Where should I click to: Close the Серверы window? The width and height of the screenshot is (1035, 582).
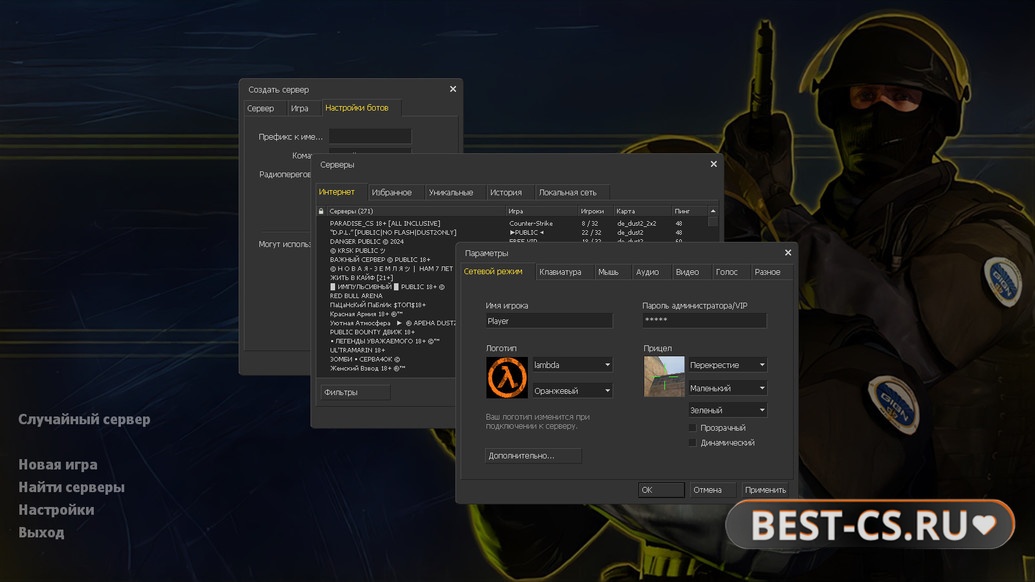pyautogui.click(x=713, y=164)
